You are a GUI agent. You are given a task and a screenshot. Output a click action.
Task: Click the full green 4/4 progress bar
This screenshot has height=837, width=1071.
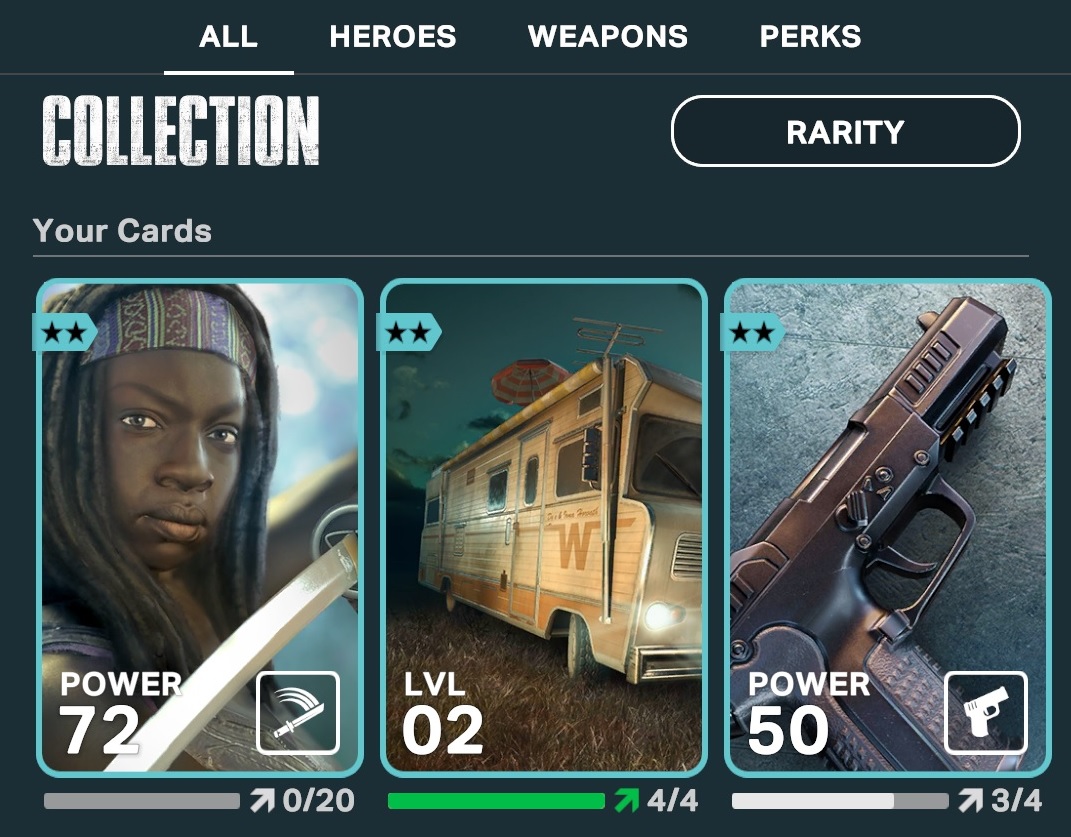[x=496, y=801]
